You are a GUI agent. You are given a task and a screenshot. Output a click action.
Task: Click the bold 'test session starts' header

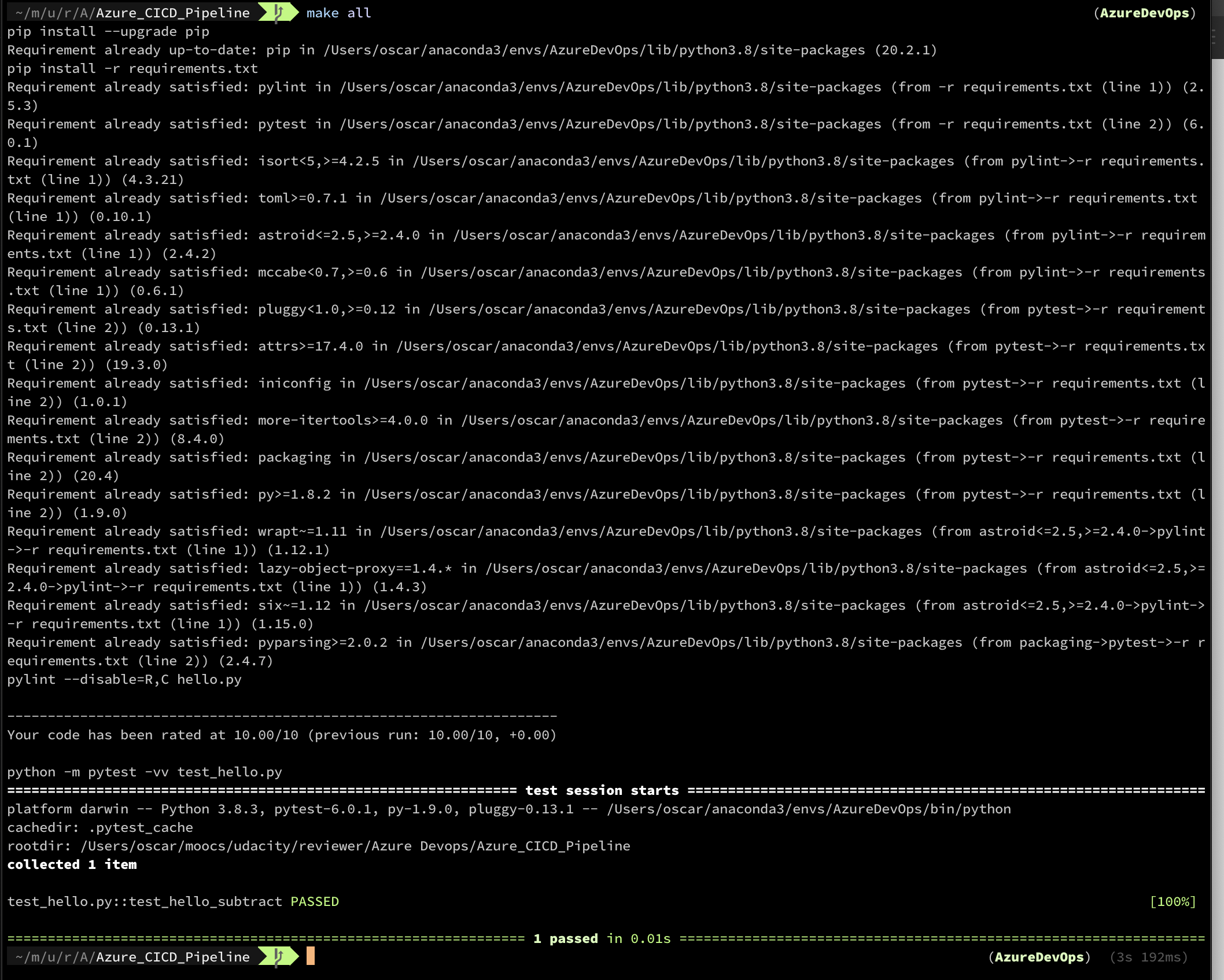[602, 790]
